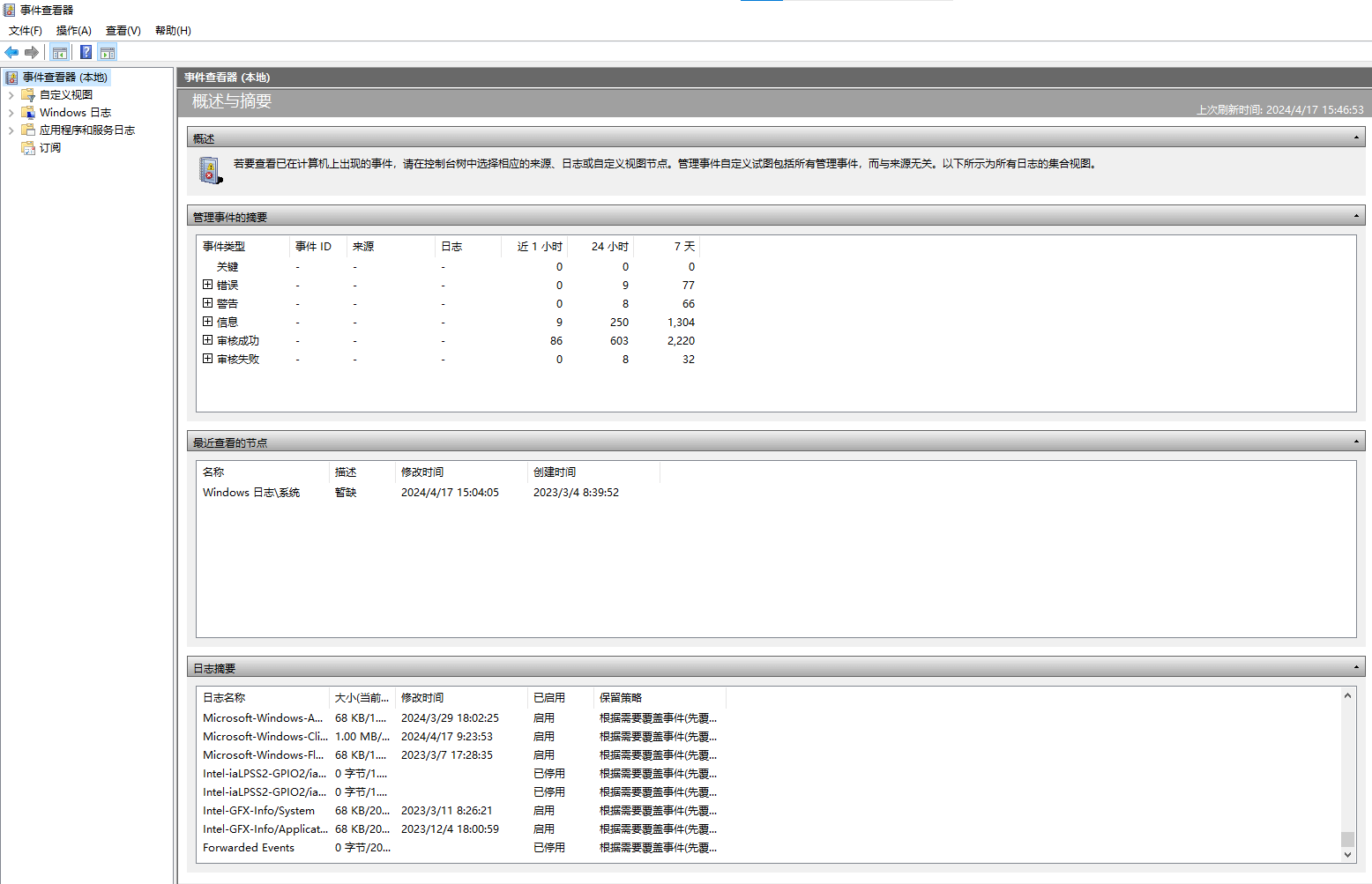The width and height of the screenshot is (1372, 884).
Task: Click the 日志摘要 list scrollbar down arrow
Action: click(1347, 854)
